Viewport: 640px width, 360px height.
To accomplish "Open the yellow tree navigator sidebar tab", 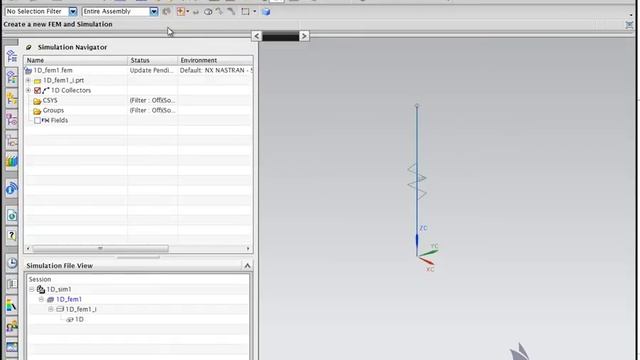I will 11,98.
